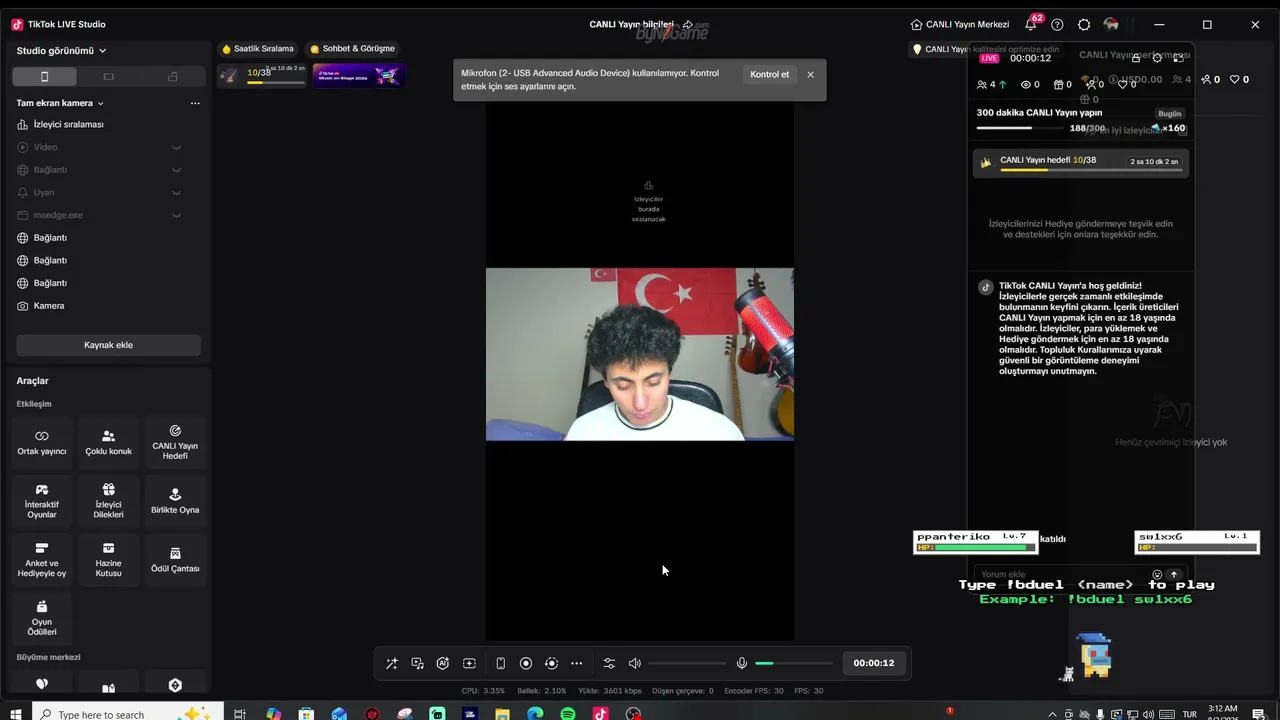
Task: Select the third layout tab under Studio görünümü
Action: pos(172,77)
